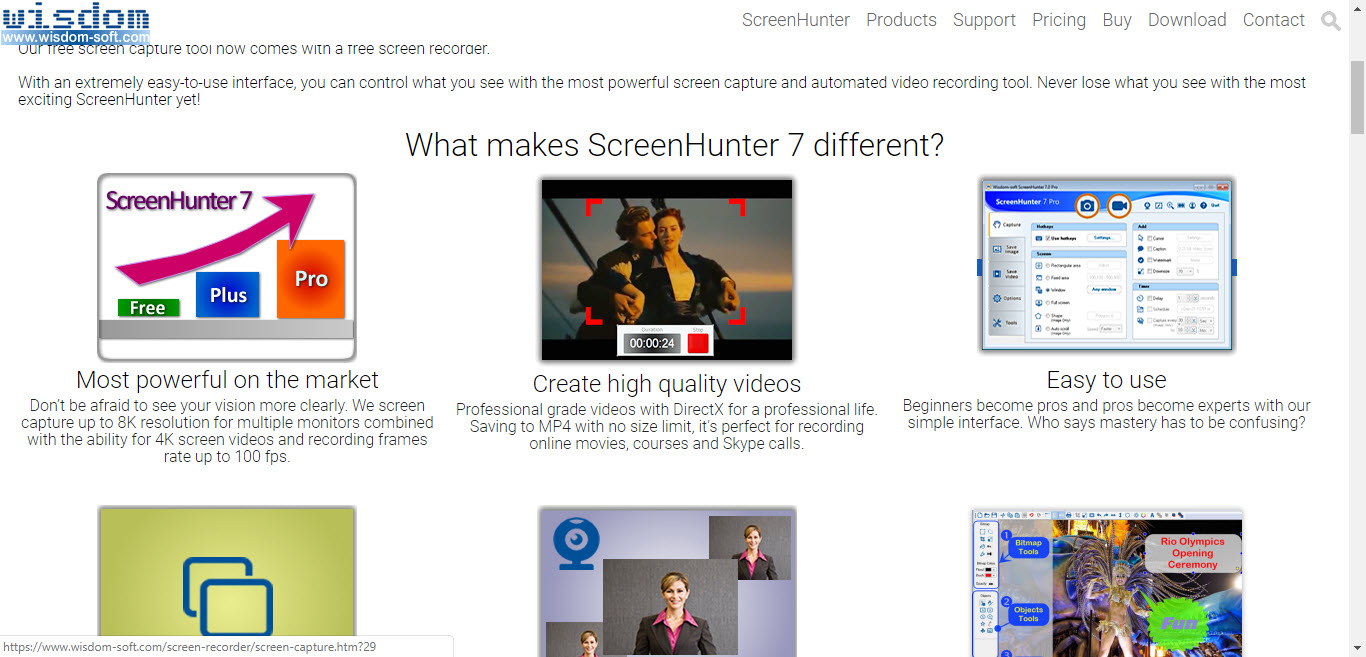Open the search magnifier icon in site header
Screen dimensions: 1366x657
pyautogui.click(x=1330, y=20)
